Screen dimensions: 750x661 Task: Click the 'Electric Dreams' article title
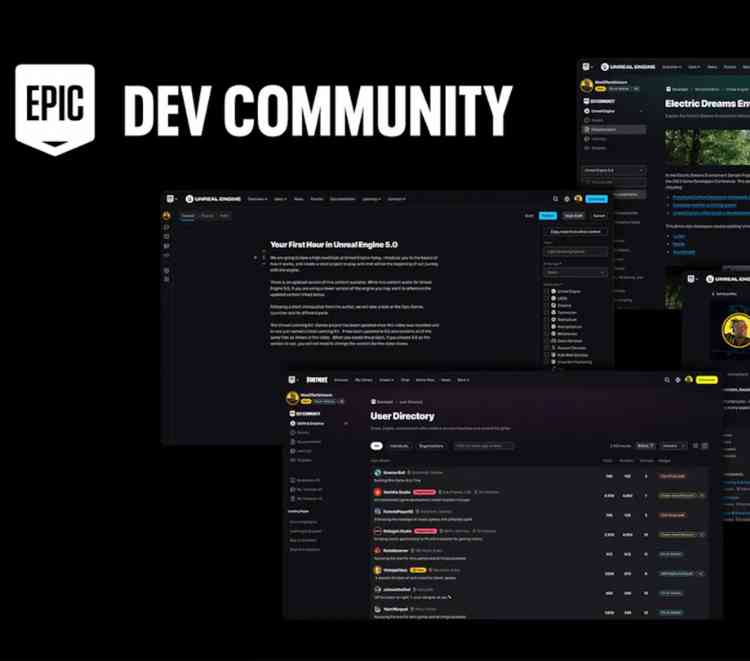coord(707,103)
